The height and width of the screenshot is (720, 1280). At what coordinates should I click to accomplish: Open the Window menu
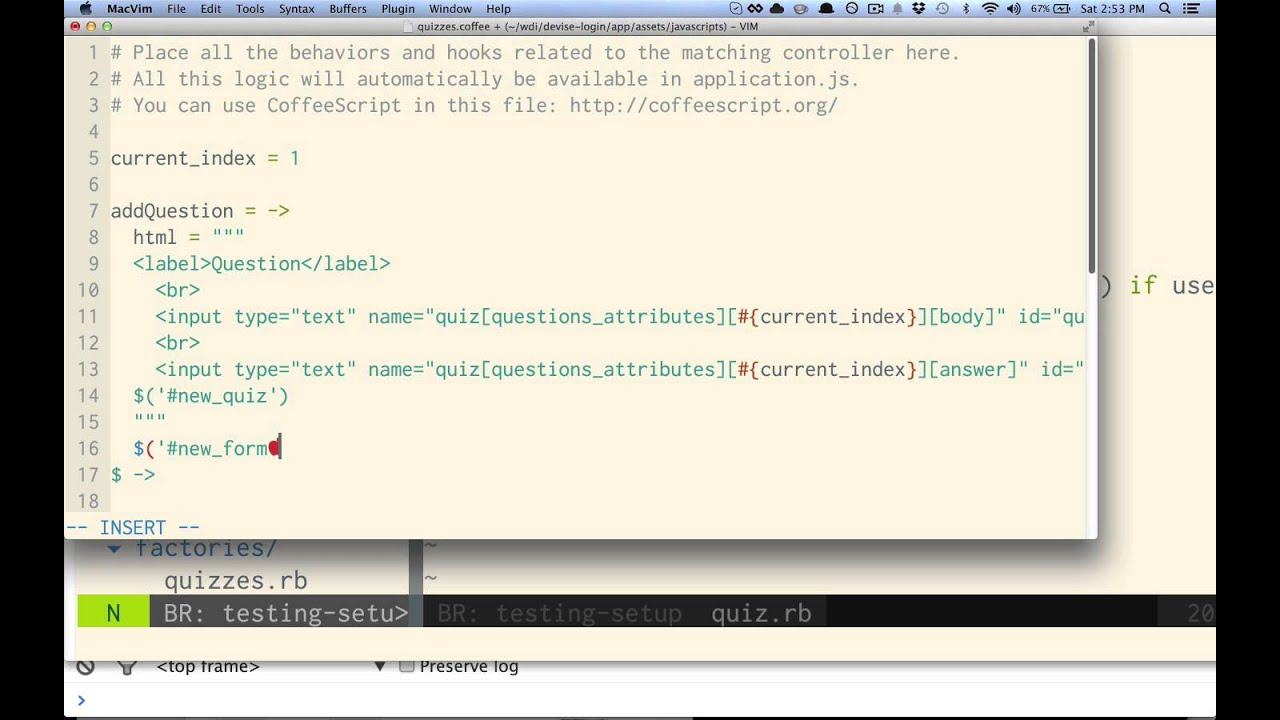[450, 9]
